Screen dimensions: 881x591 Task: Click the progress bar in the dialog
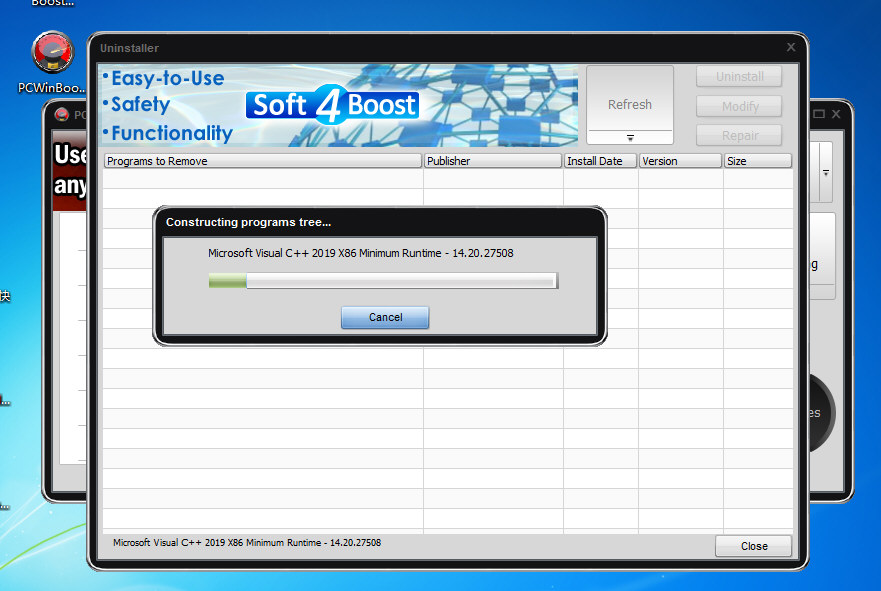coord(383,281)
